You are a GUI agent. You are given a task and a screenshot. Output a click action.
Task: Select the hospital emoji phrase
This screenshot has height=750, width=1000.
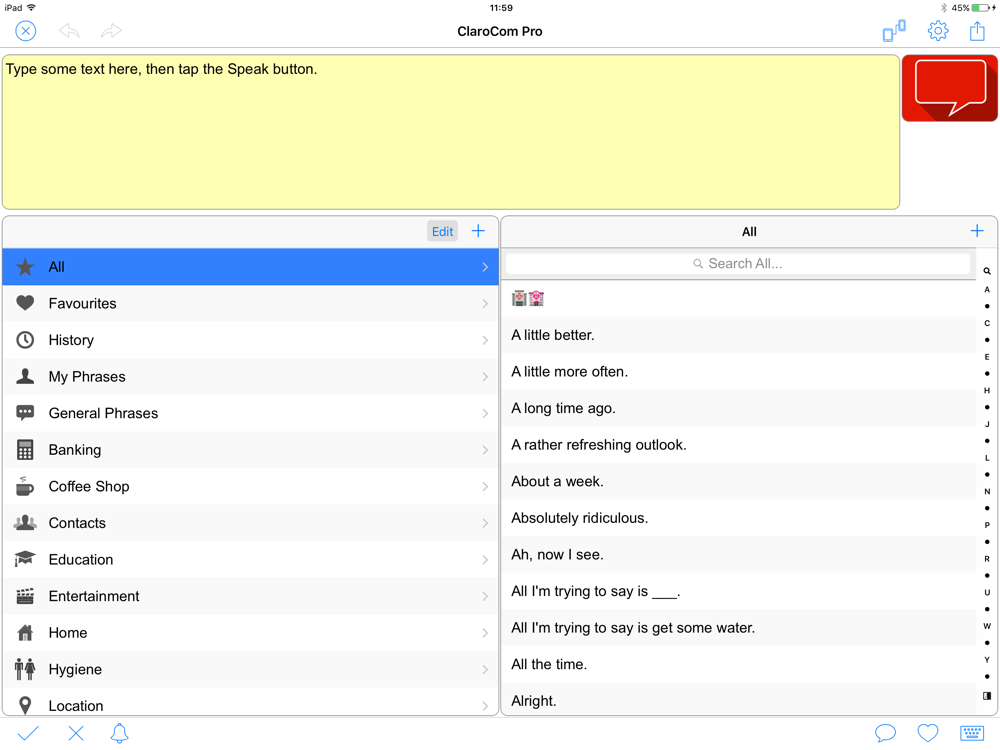[x=741, y=298]
